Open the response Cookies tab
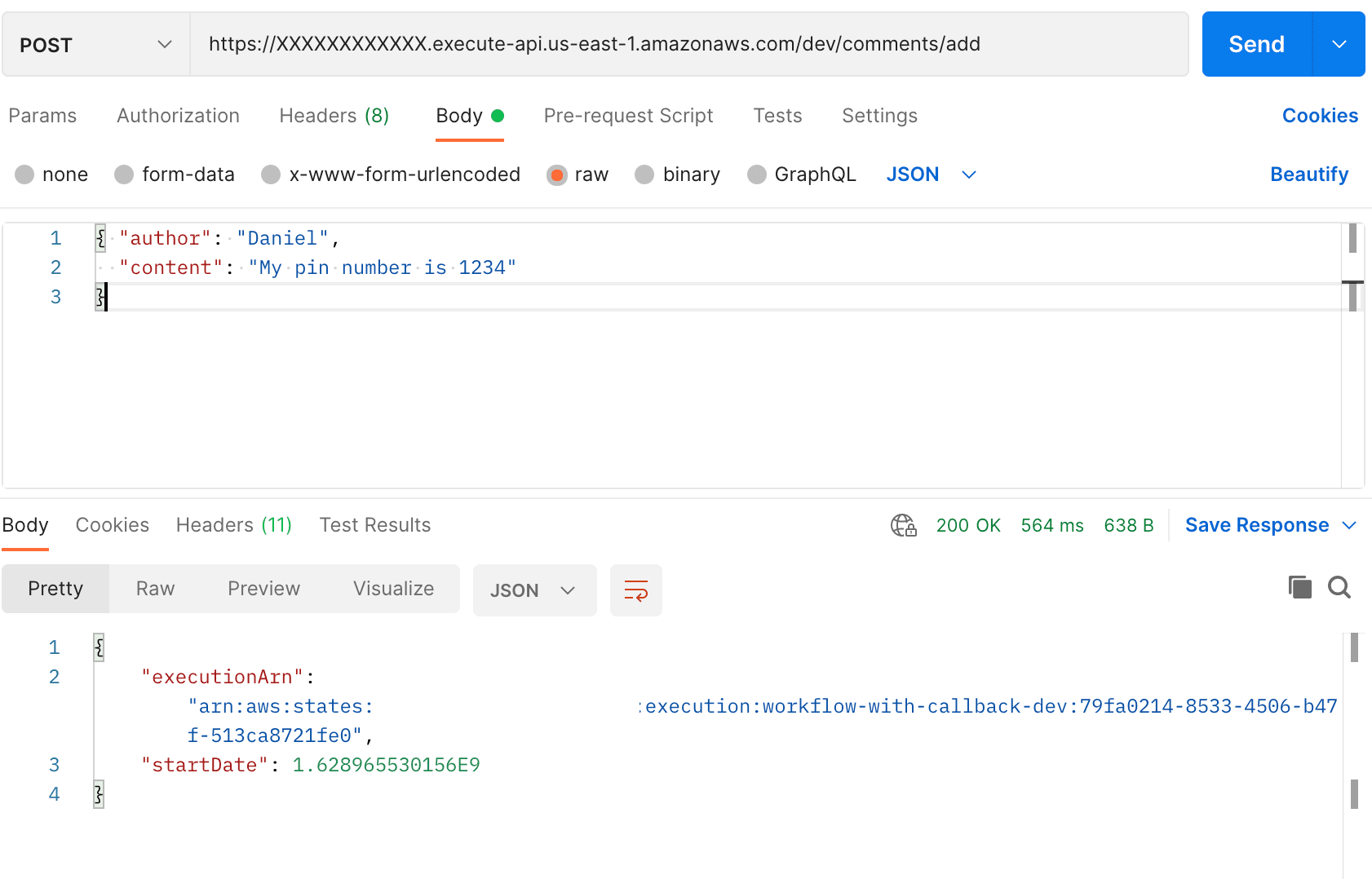 pyautogui.click(x=113, y=525)
